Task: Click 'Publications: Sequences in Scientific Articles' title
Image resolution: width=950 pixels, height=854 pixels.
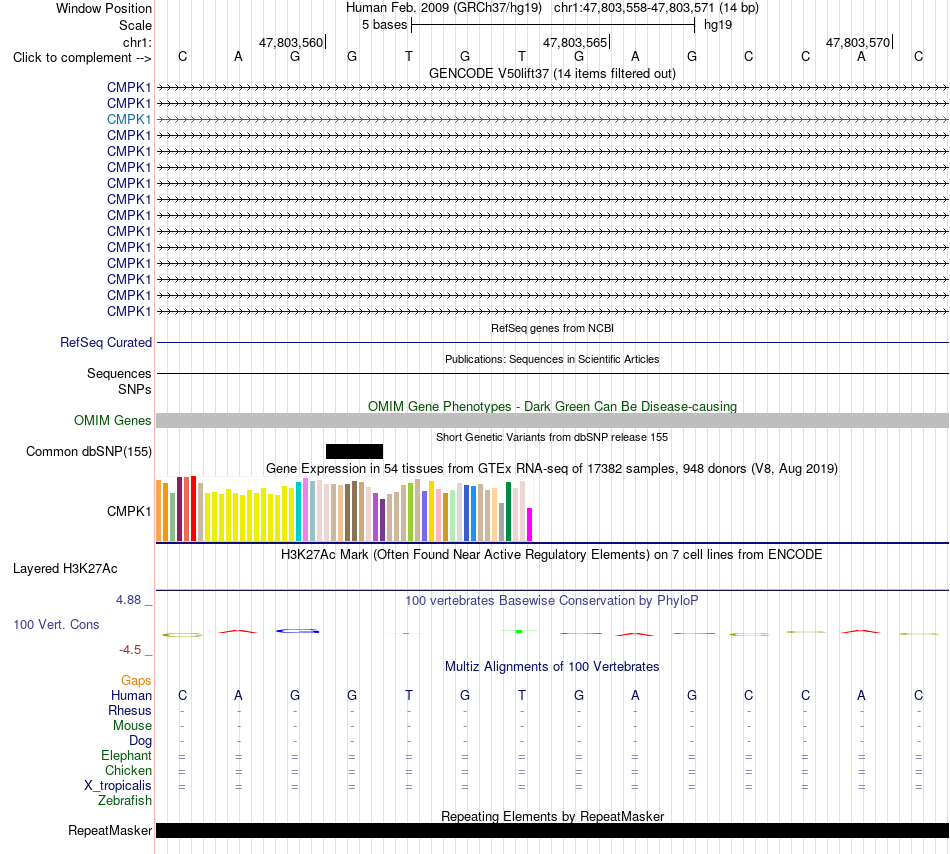Action: (x=552, y=359)
